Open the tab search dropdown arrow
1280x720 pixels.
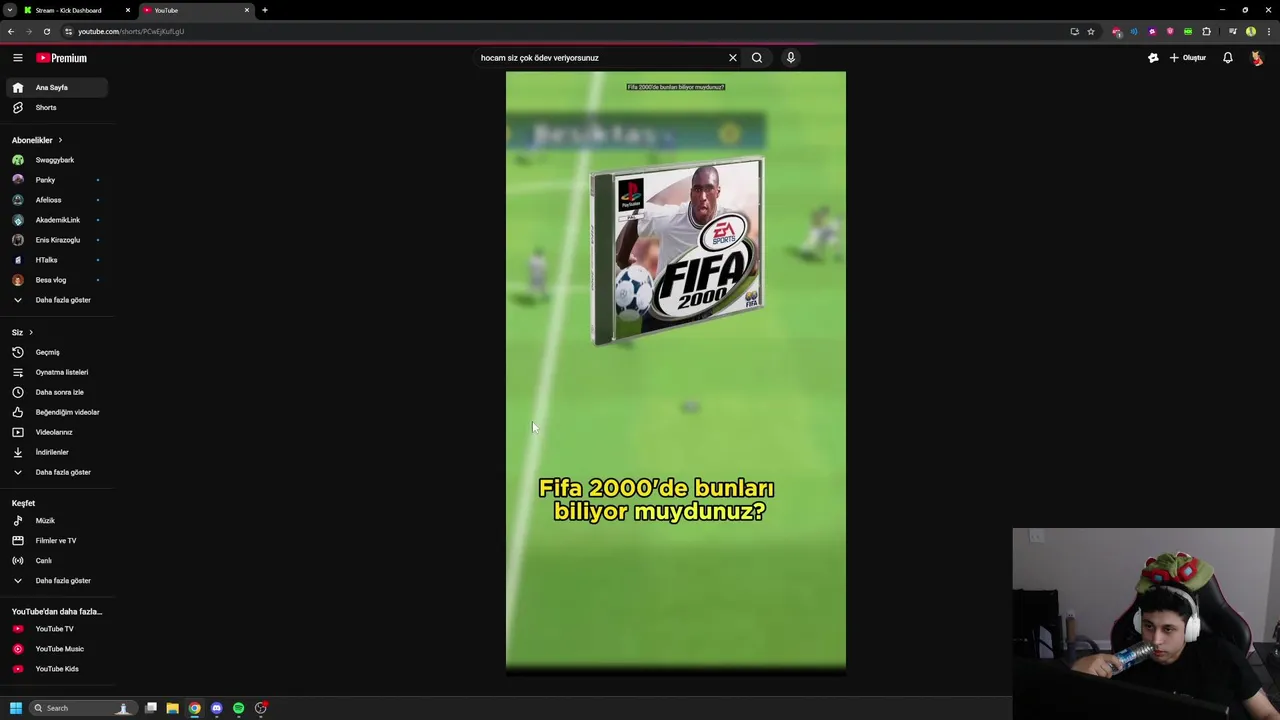(x=9, y=10)
